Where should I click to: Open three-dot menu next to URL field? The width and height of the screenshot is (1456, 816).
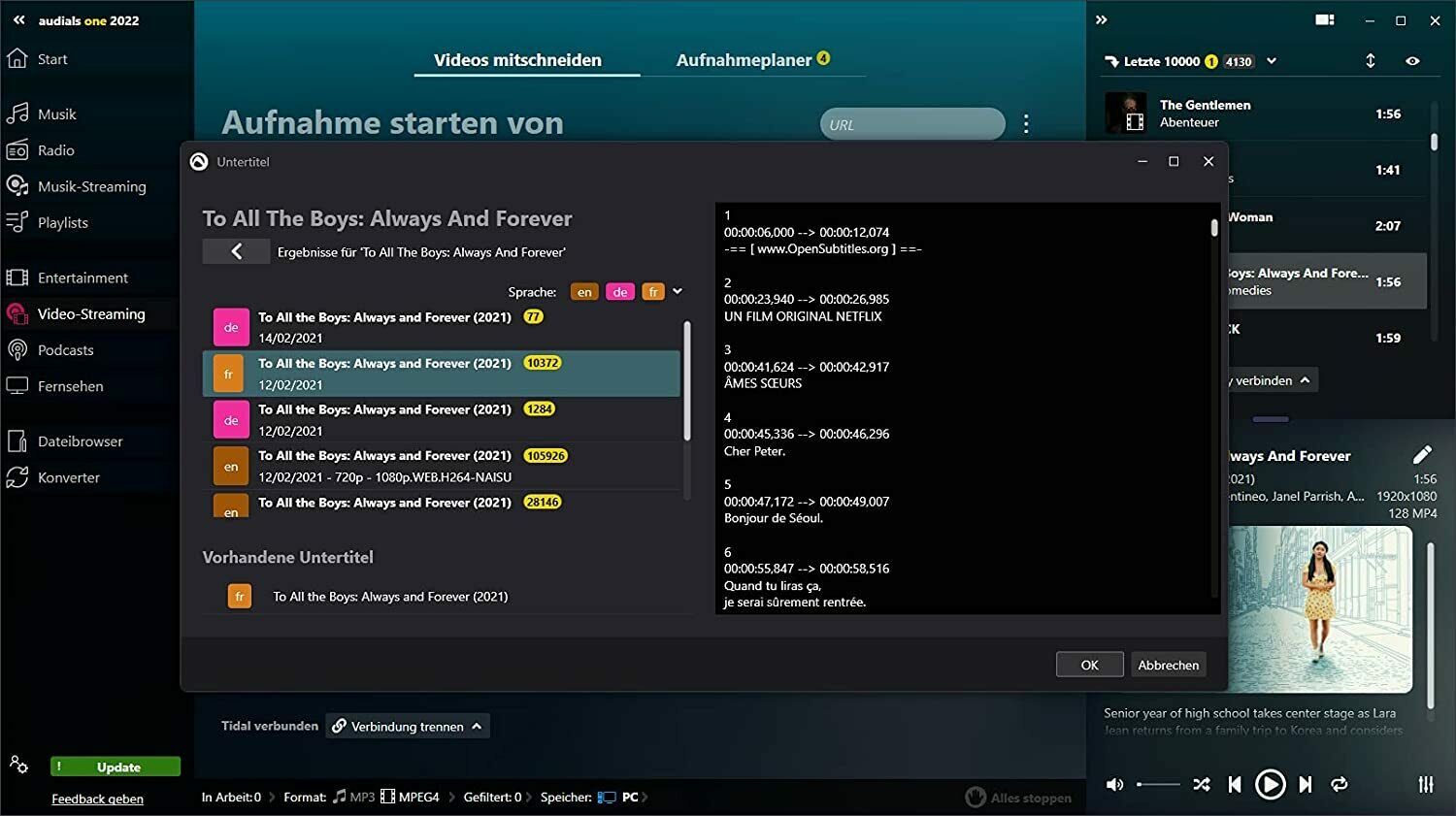(1026, 124)
